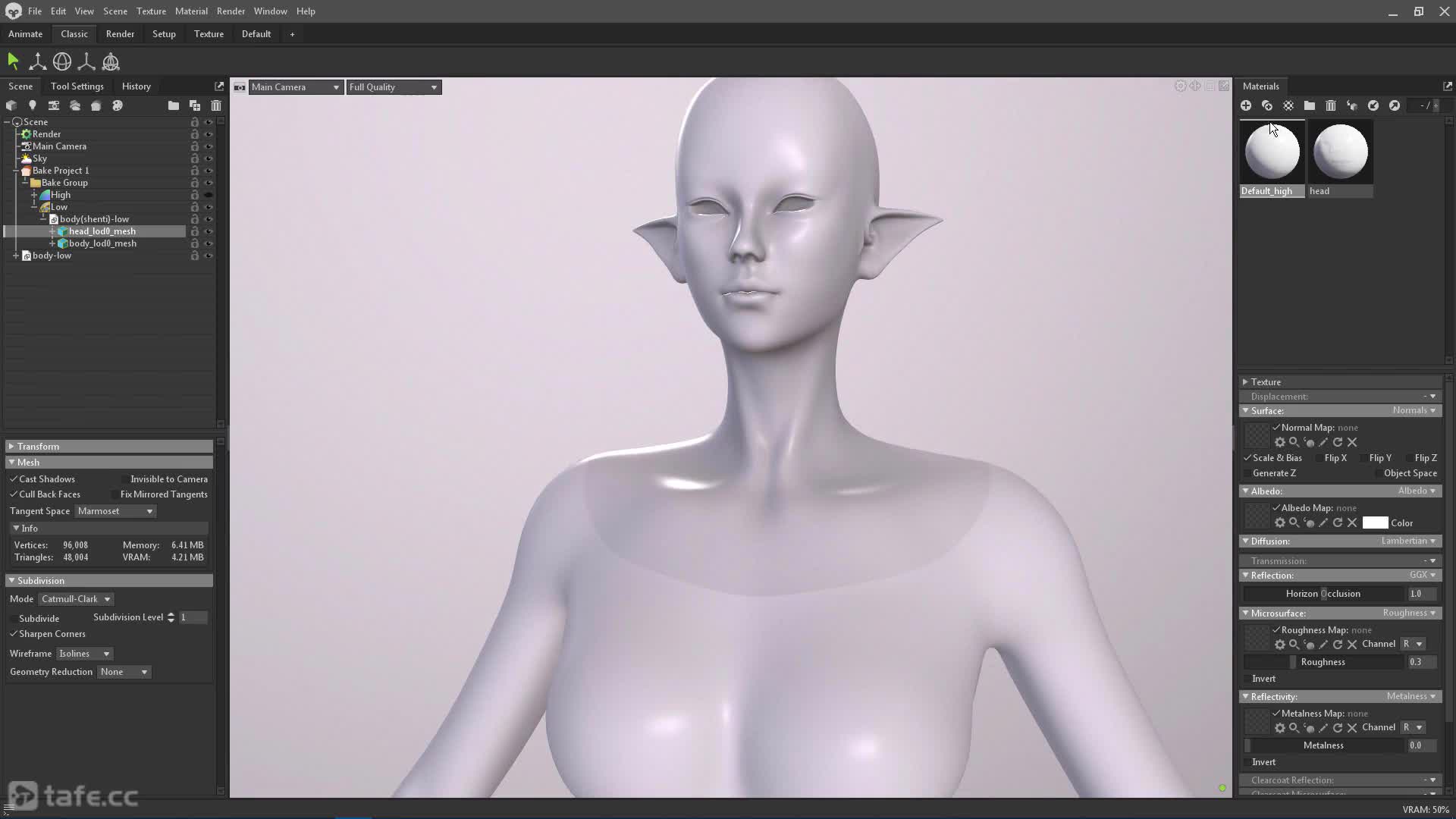The width and height of the screenshot is (1456, 819).
Task: Select the translate gizmo tool
Action: click(x=37, y=61)
